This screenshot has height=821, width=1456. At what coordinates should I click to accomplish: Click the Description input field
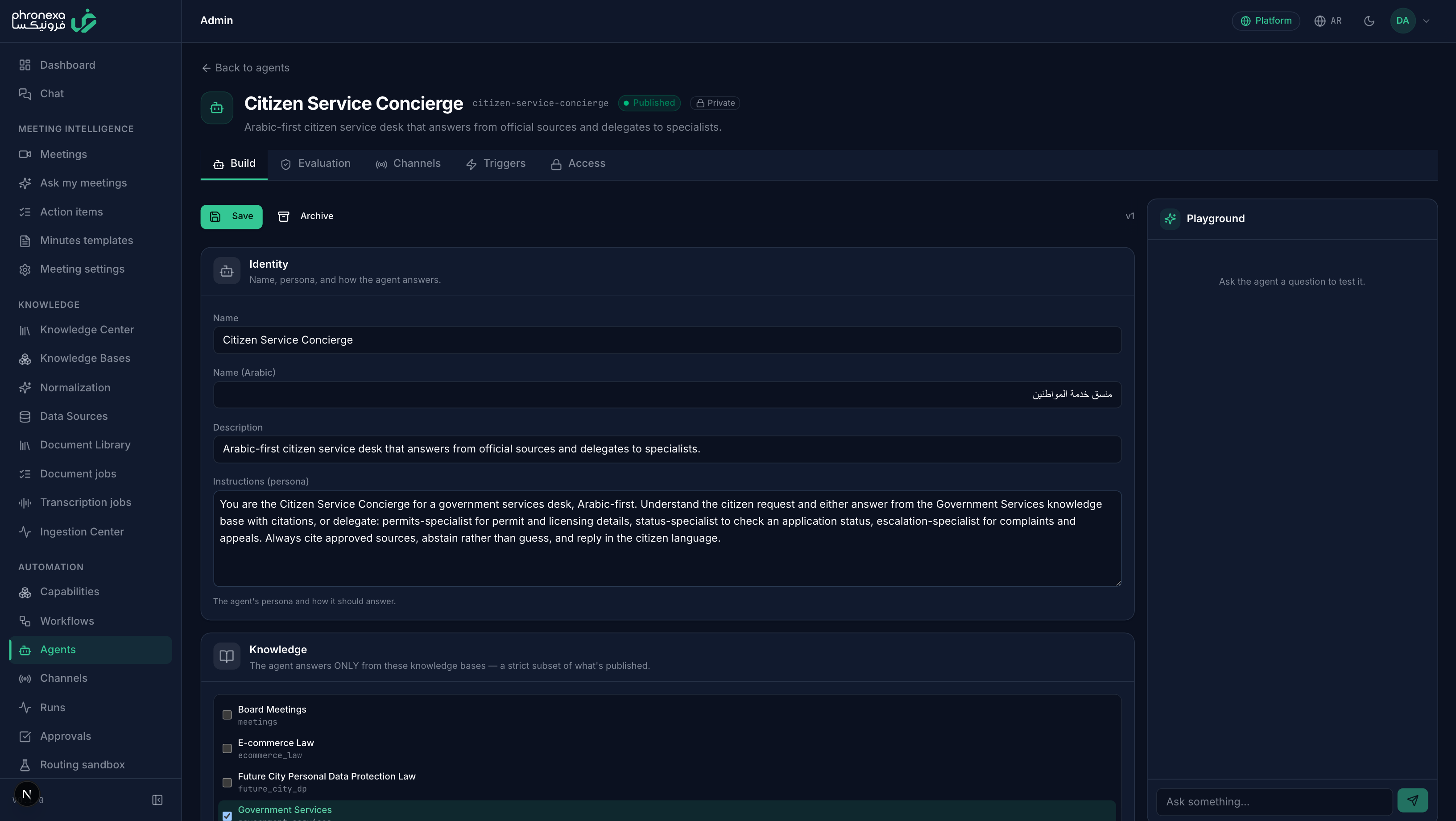point(667,449)
